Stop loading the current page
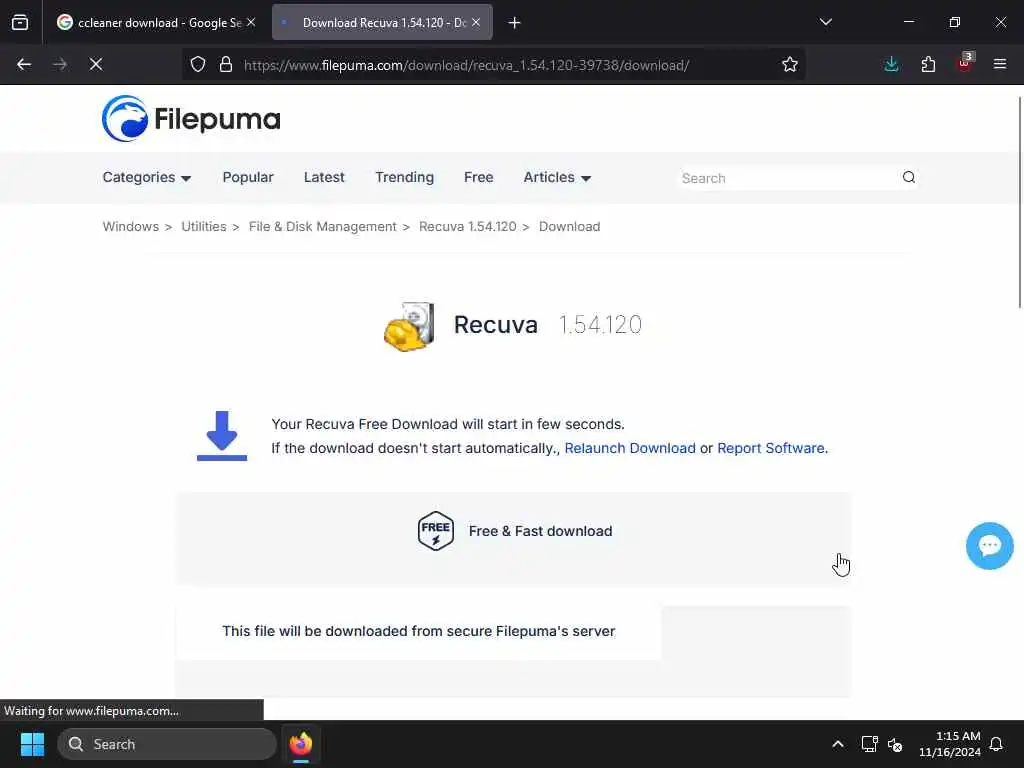The height and width of the screenshot is (768, 1024). (95, 65)
